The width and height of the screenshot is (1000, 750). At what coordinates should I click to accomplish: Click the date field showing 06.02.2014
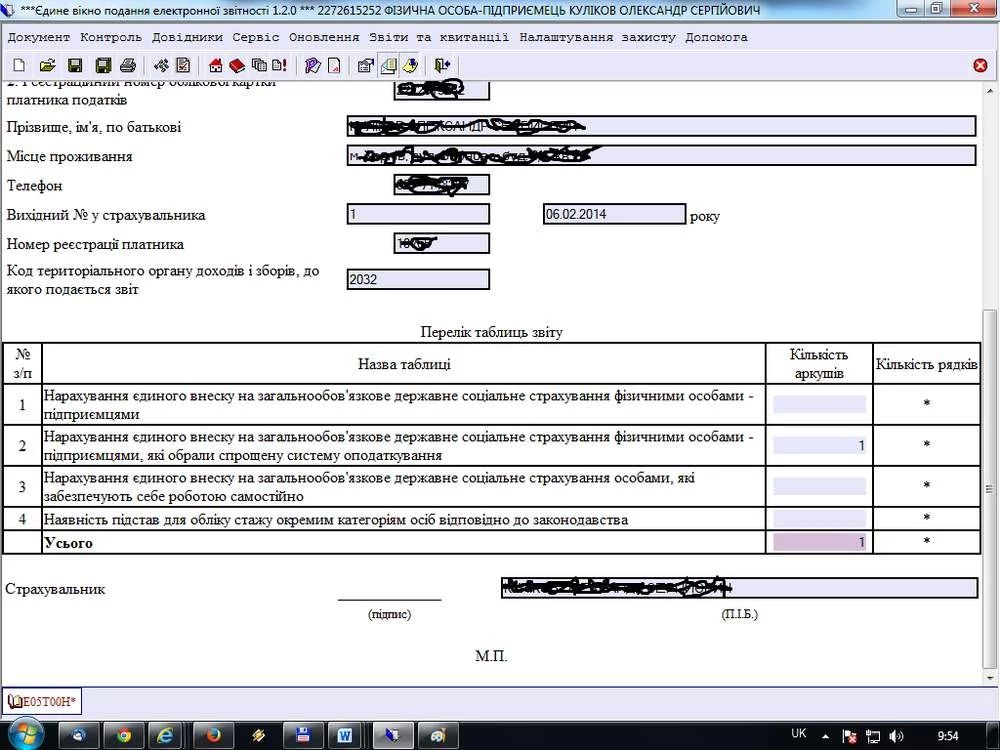(613, 214)
